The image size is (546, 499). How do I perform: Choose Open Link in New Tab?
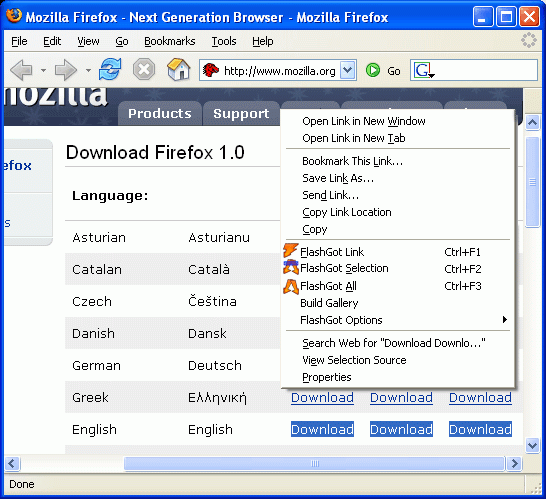coord(398,138)
